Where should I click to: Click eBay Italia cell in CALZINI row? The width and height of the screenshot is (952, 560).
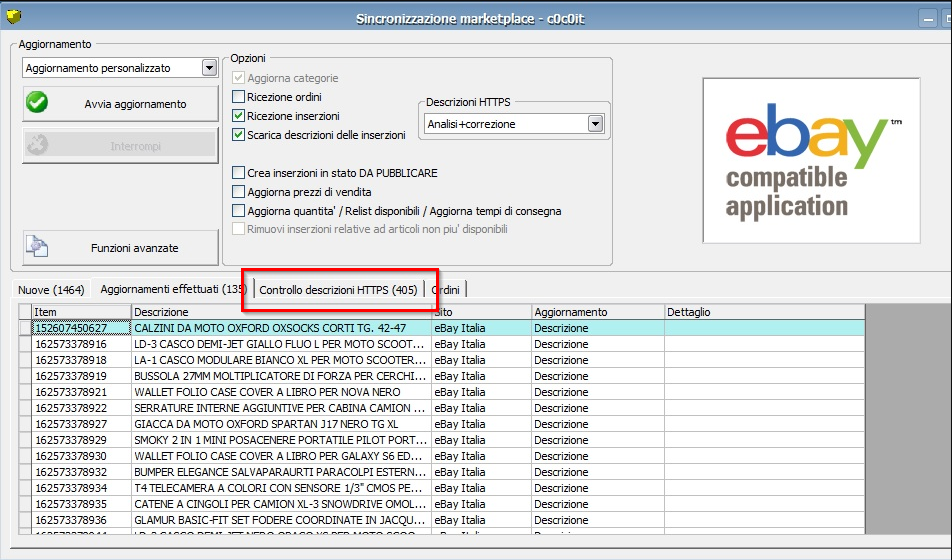(481, 328)
